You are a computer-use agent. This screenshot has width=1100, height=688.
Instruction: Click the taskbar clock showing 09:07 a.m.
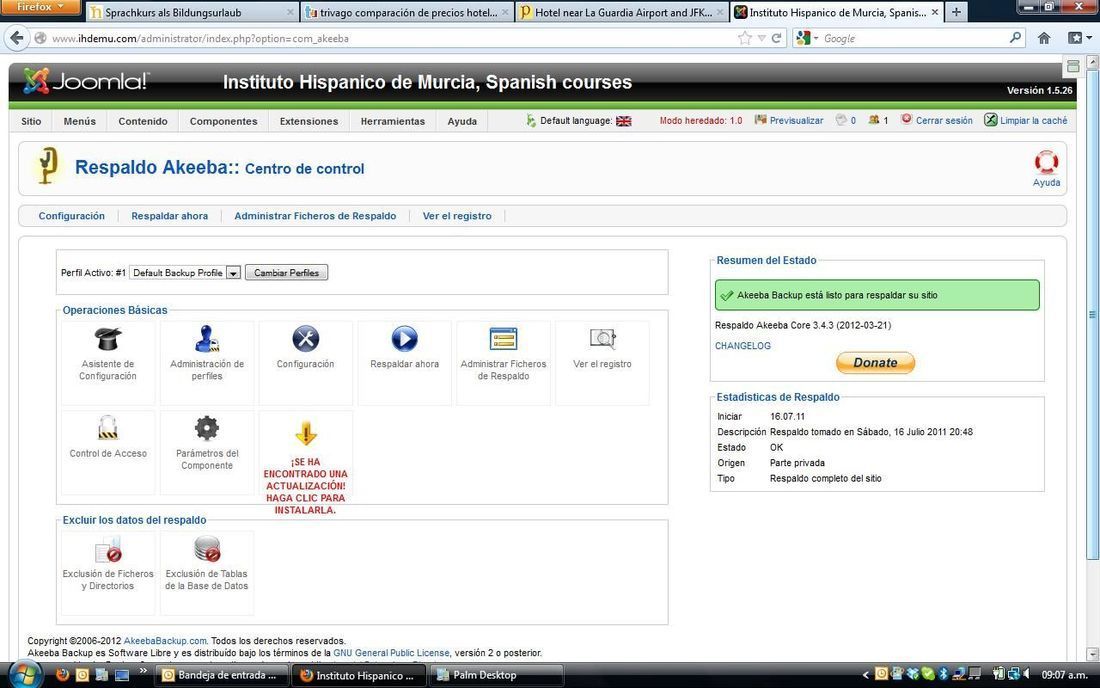click(x=1064, y=675)
